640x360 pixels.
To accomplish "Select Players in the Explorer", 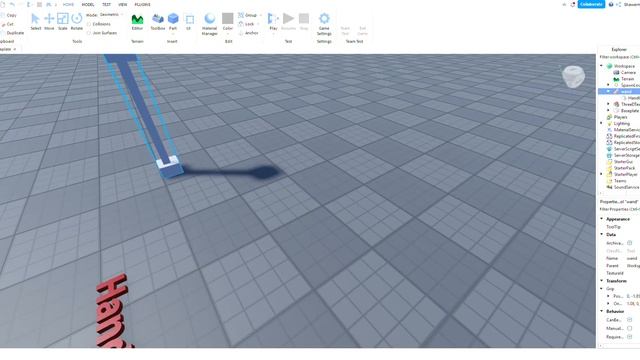I will 620,117.
